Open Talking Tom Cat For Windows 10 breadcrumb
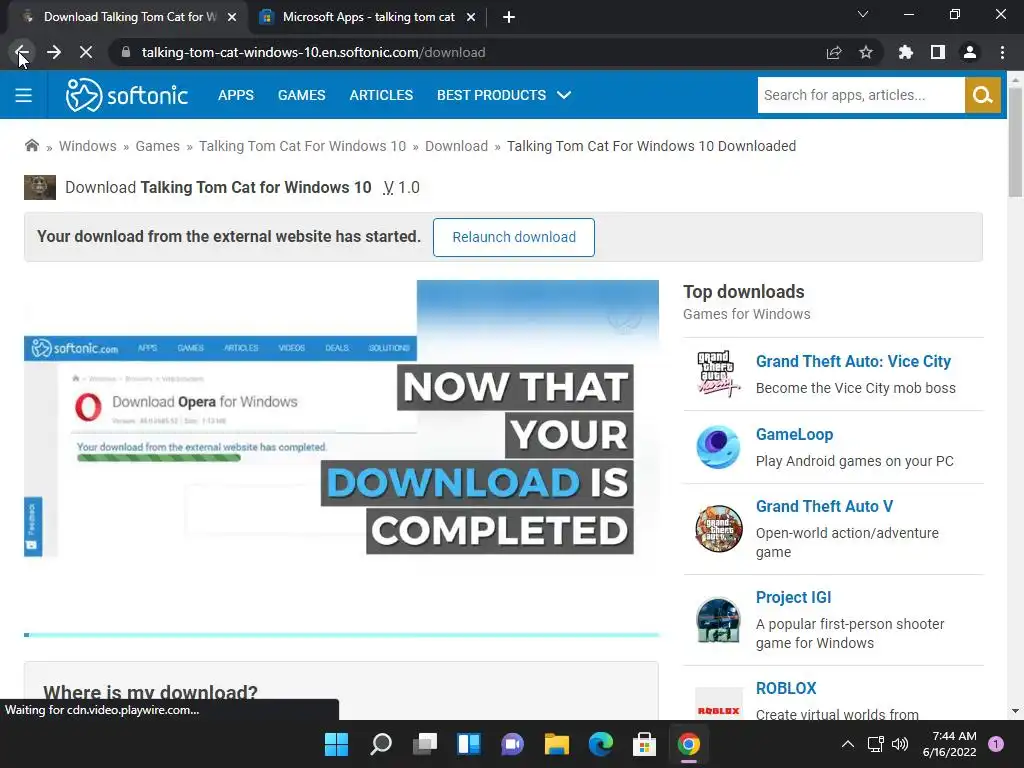The height and width of the screenshot is (768, 1024). point(302,146)
